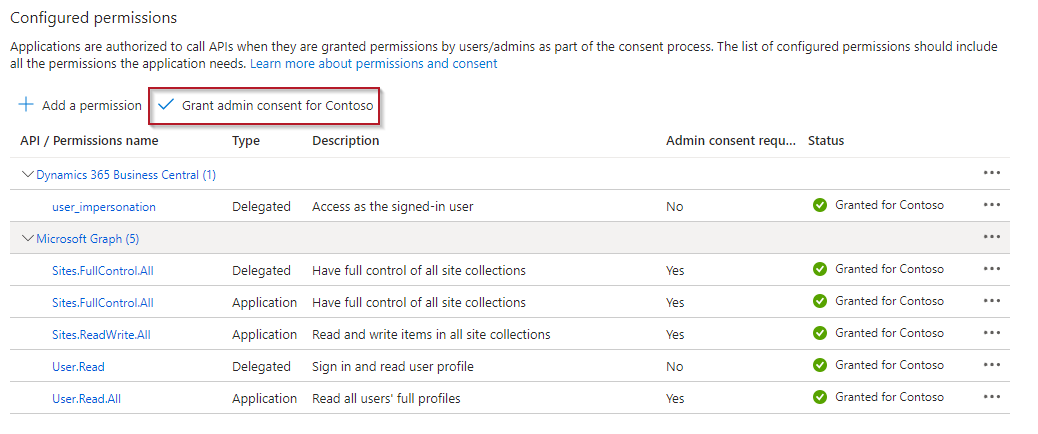
Task: Sort by API / Permissions name column
Action: pos(89,141)
